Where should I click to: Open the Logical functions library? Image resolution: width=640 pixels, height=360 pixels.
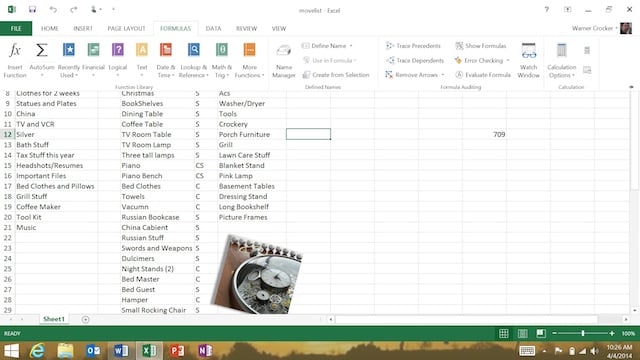click(118, 60)
